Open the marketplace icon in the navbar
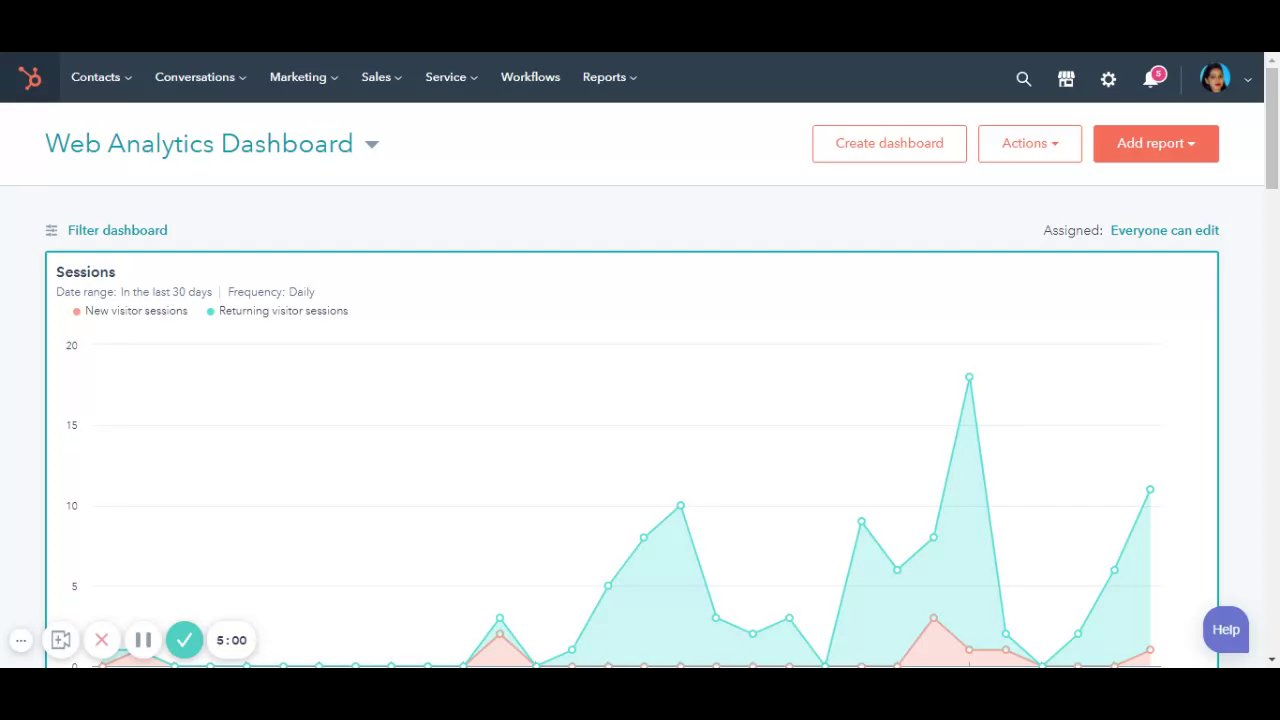The width and height of the screenshot is (1280, 720). (x=1066, y=78)
